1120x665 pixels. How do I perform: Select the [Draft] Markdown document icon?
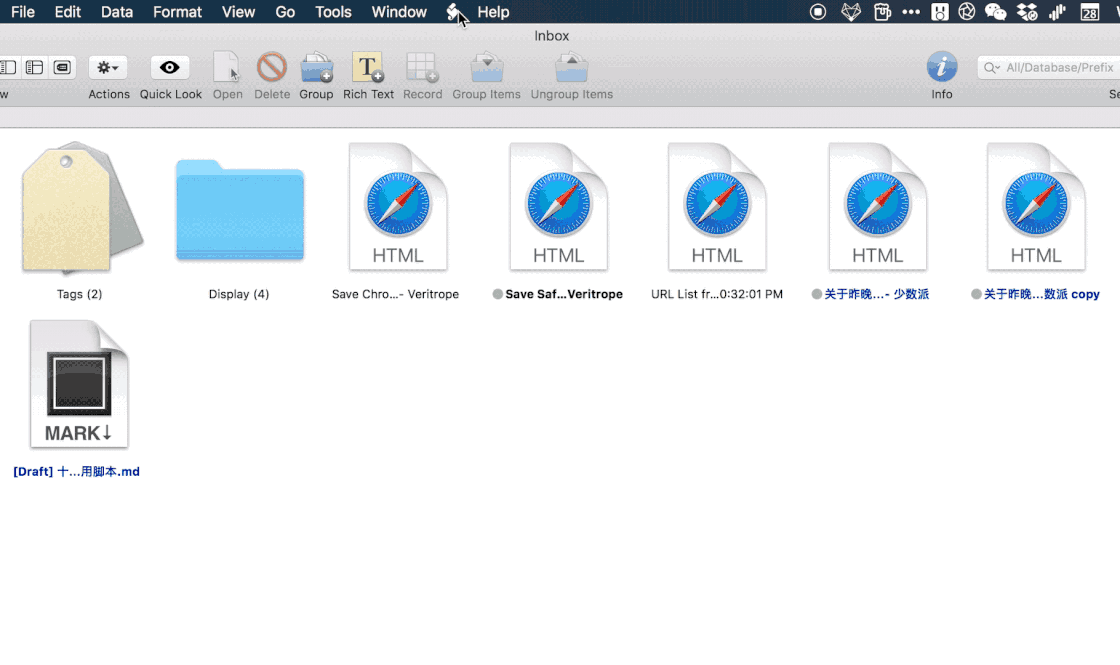click(79, 384)
